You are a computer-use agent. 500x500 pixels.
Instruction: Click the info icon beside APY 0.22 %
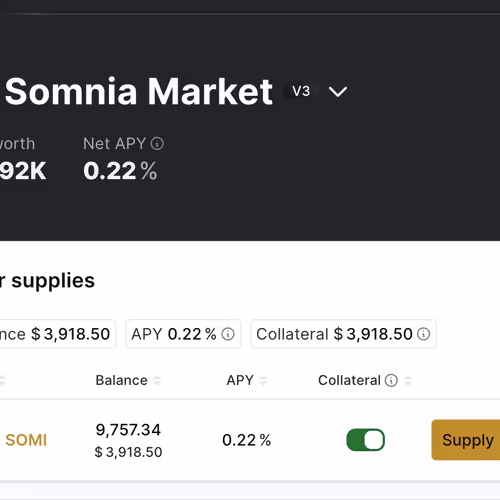pyautogui.click(x=228, y=334)
